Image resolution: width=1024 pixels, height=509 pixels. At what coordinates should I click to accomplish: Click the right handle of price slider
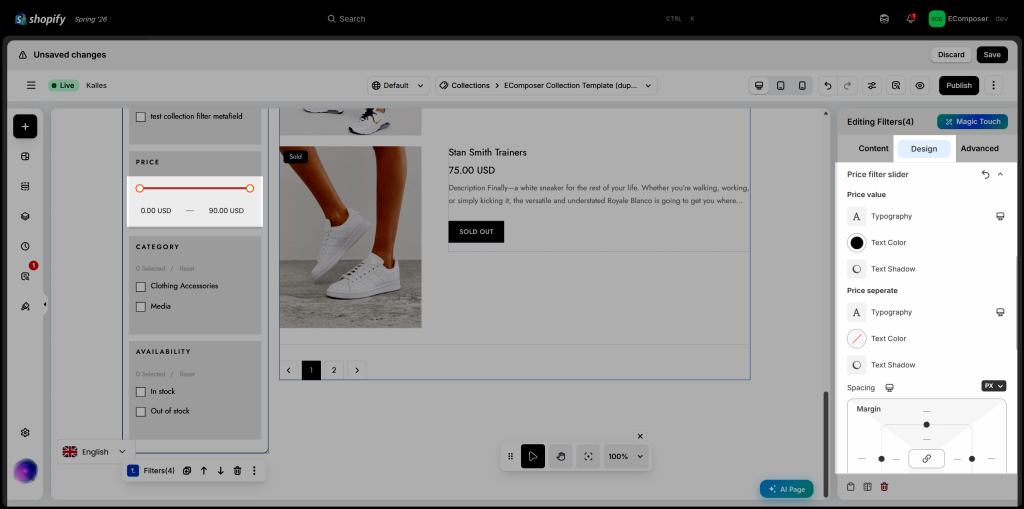[x=249, y=188]
